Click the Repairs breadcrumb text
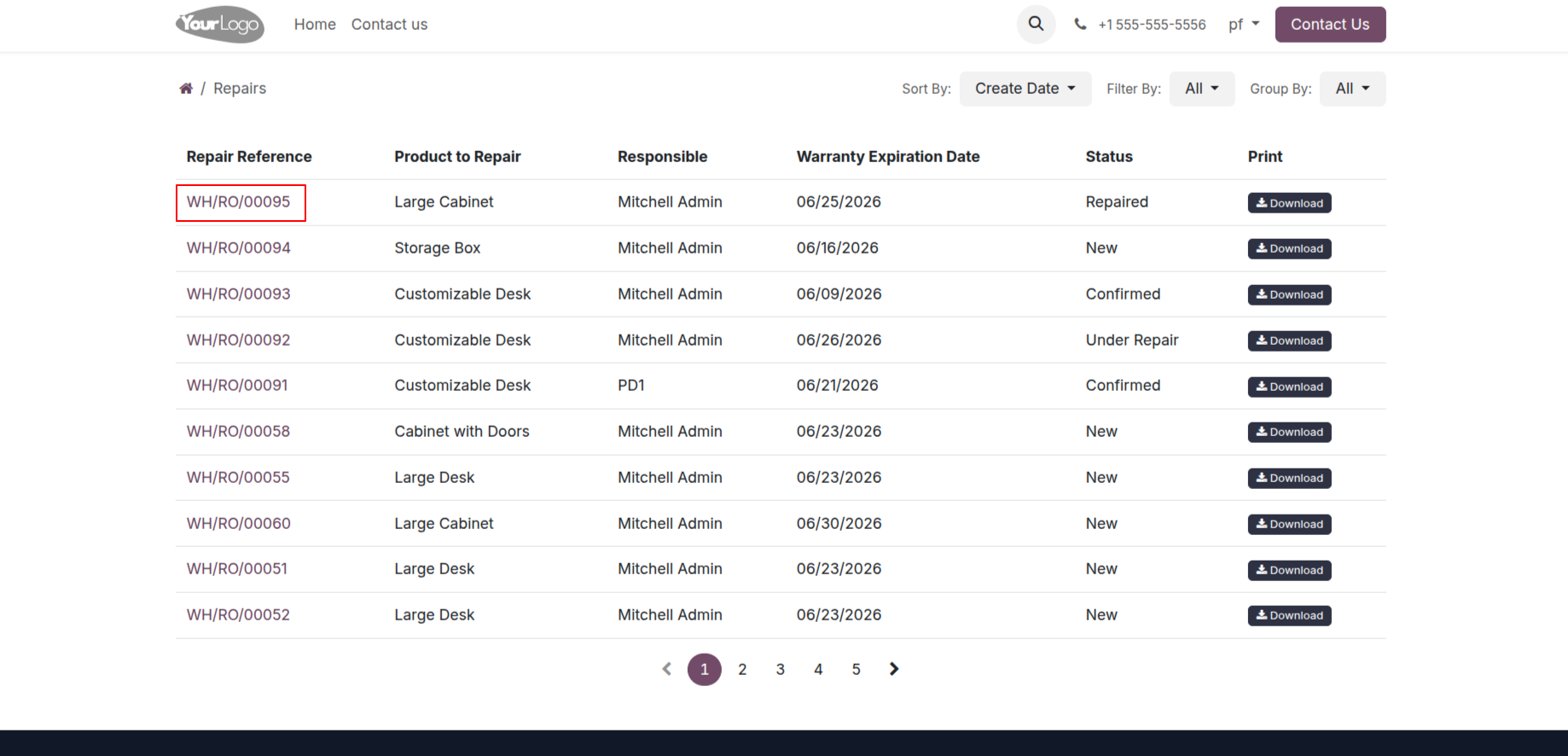The image size is (1568, 756). 240,89
